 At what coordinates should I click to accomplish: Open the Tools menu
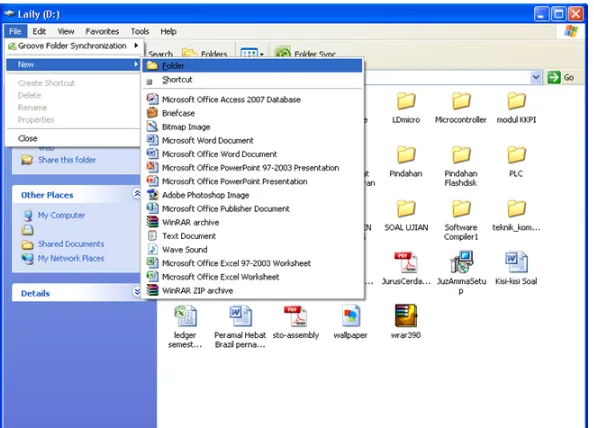[140, 31]
